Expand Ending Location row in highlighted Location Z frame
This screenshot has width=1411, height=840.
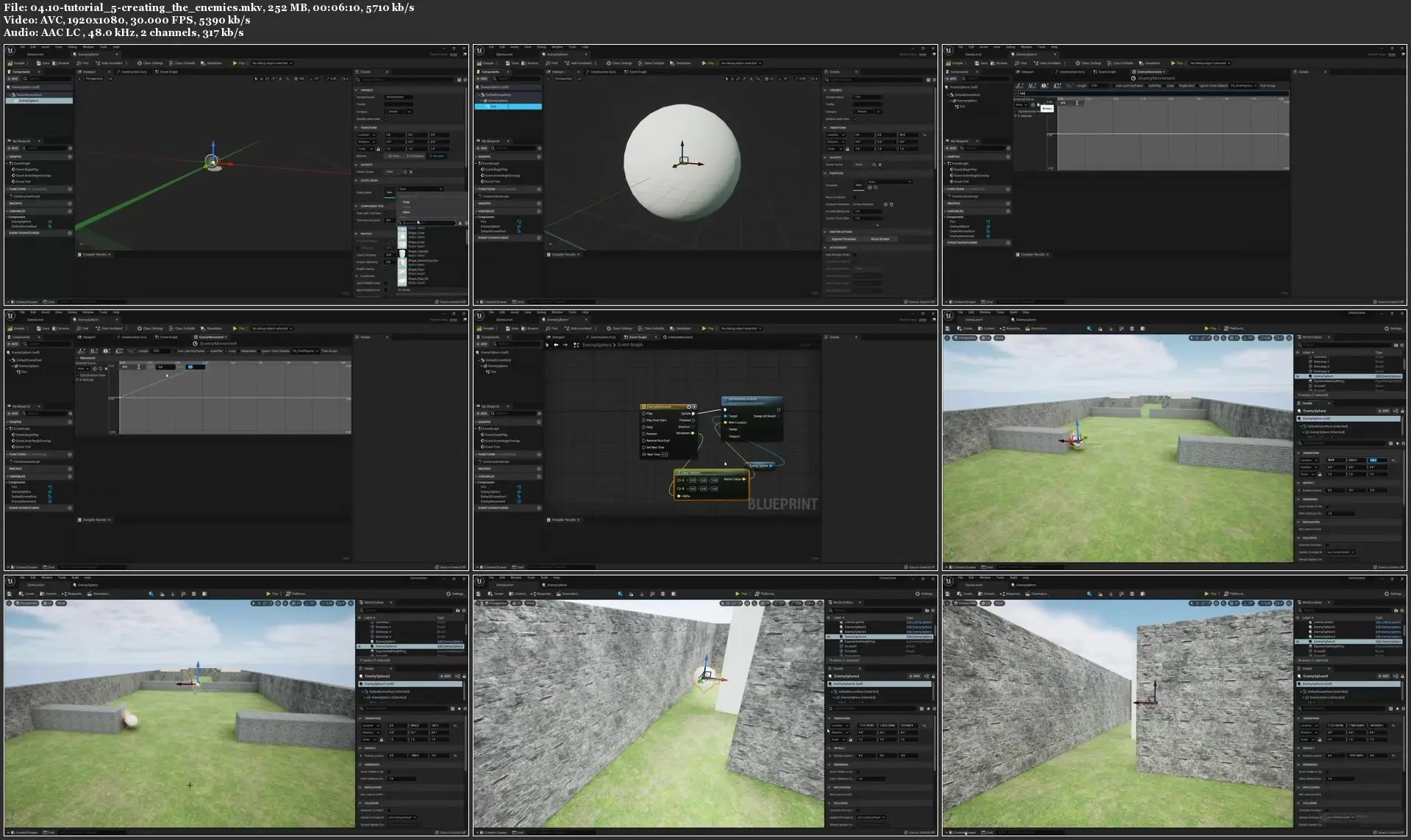click(x=1299, y=490)
